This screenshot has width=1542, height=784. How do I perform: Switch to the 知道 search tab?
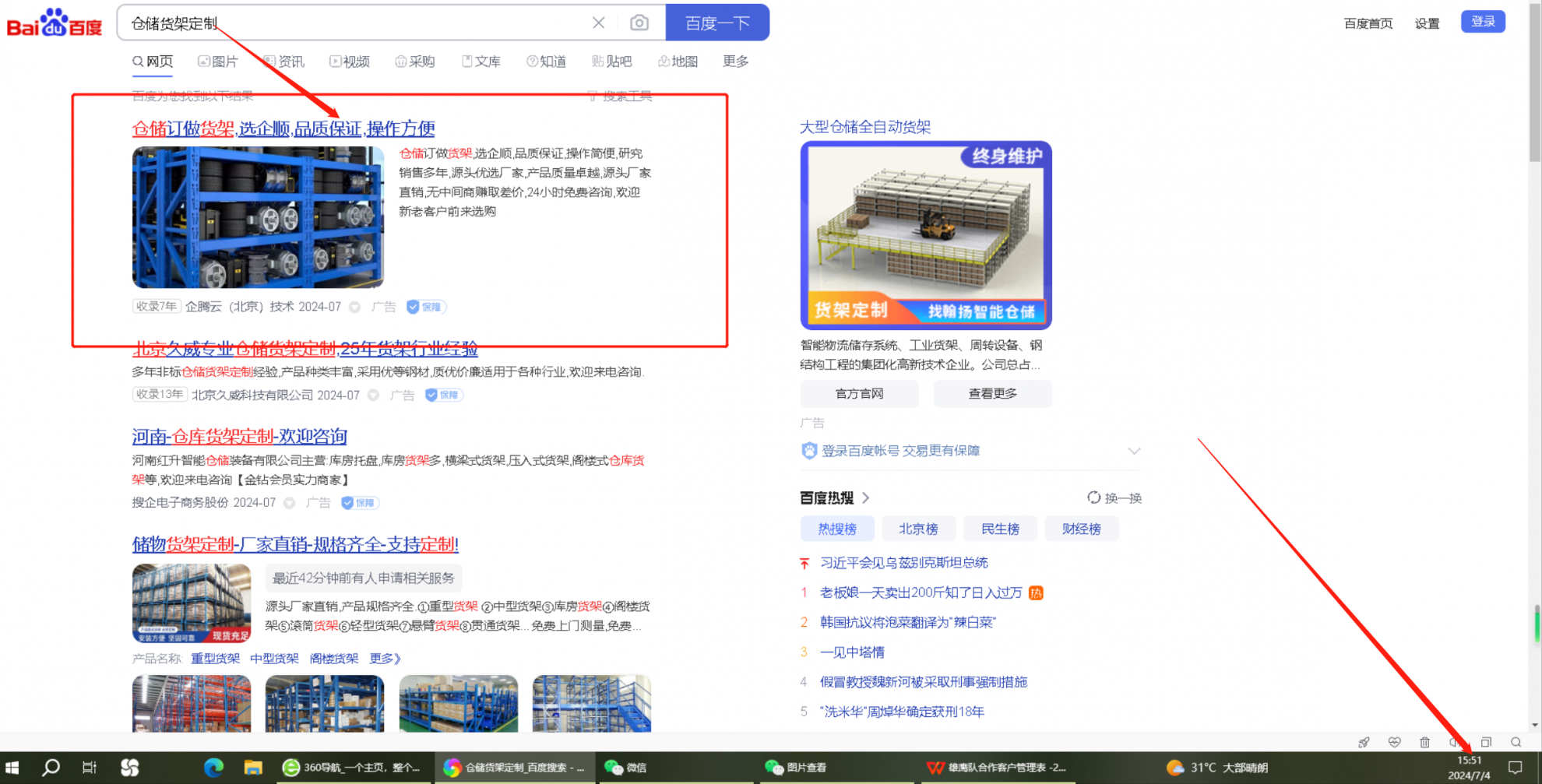click(547, 61)
